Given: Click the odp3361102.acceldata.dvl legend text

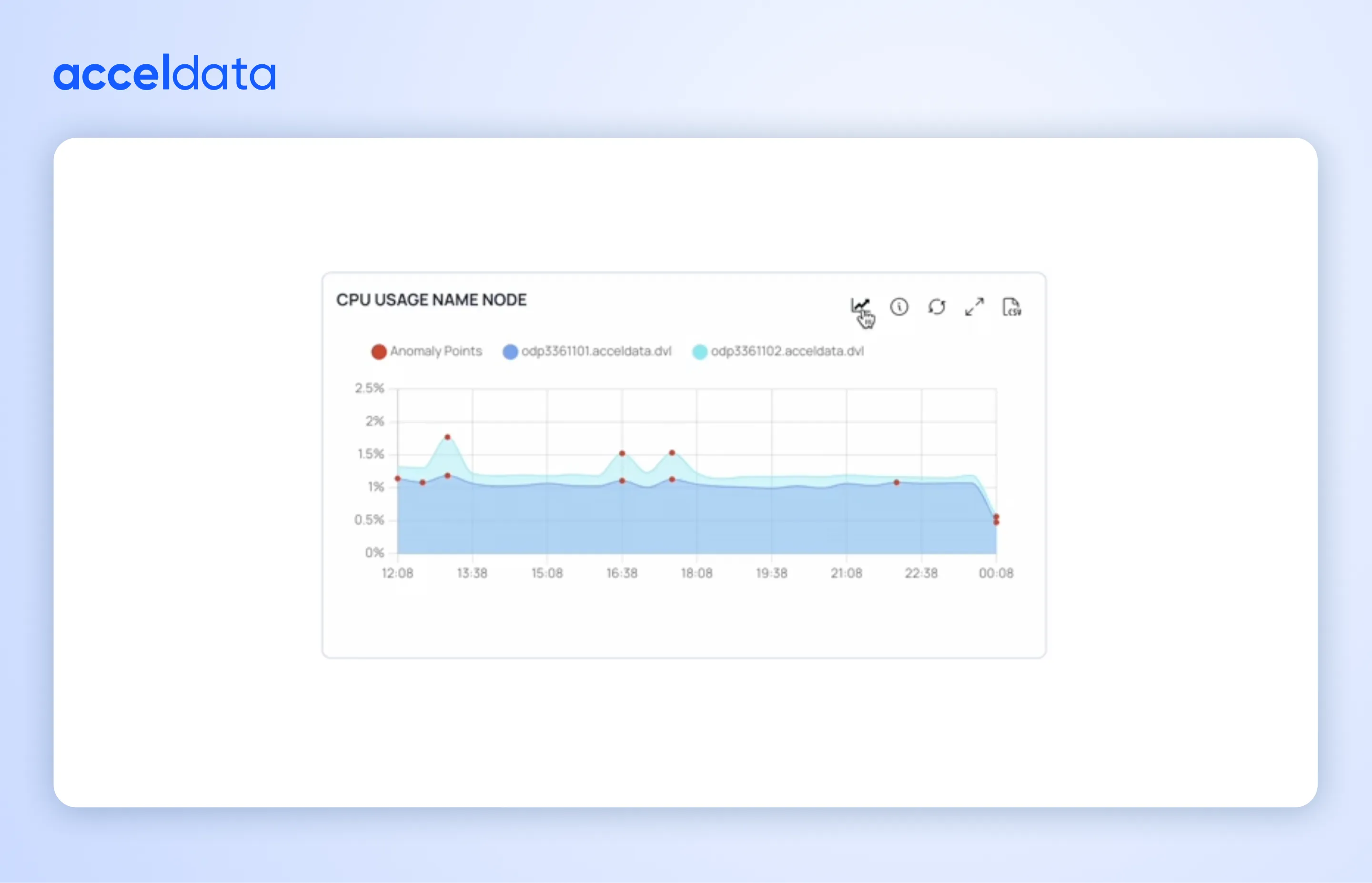Looking at the screenshot, I should [787, 352].
